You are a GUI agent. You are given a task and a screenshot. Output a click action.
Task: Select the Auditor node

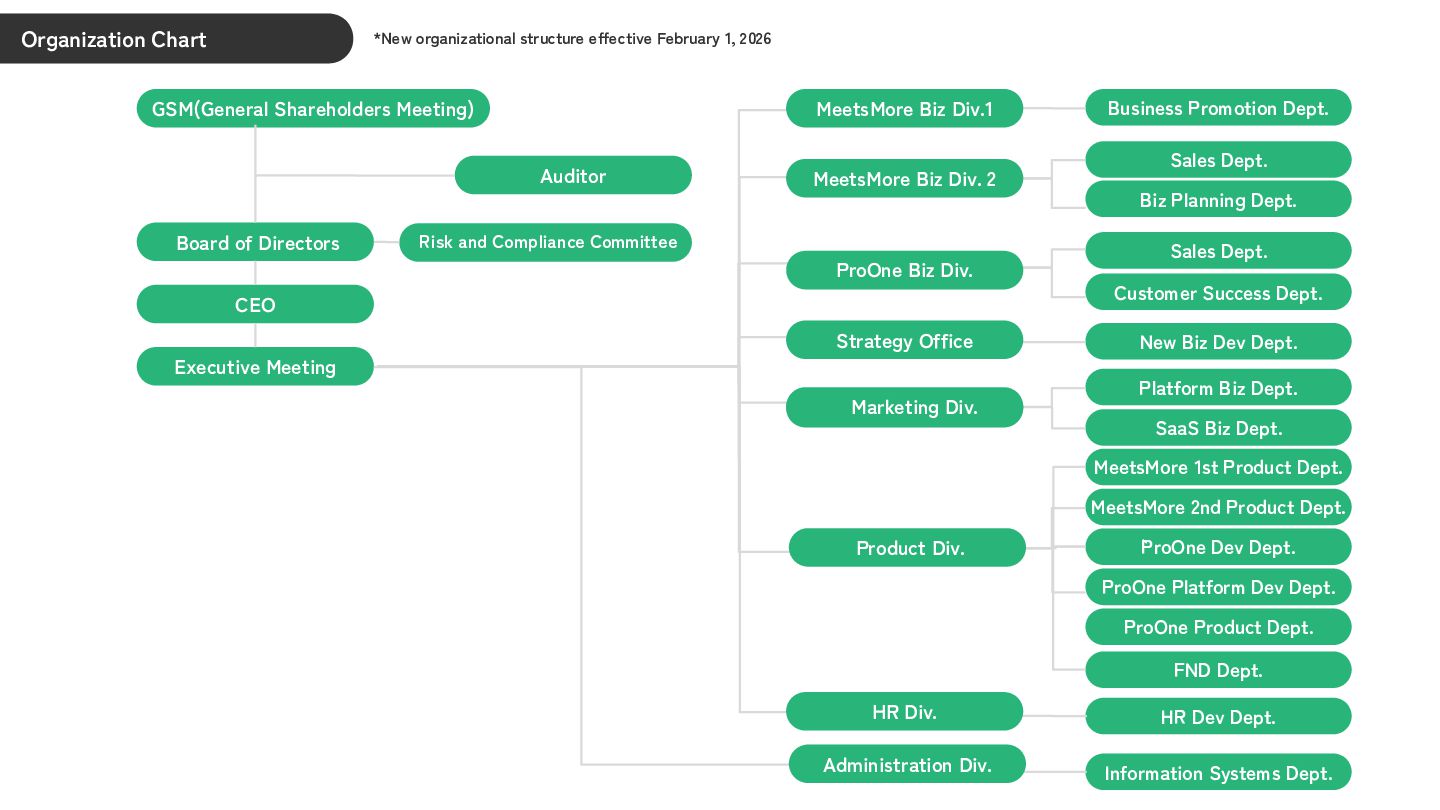(x=573, y=176)
